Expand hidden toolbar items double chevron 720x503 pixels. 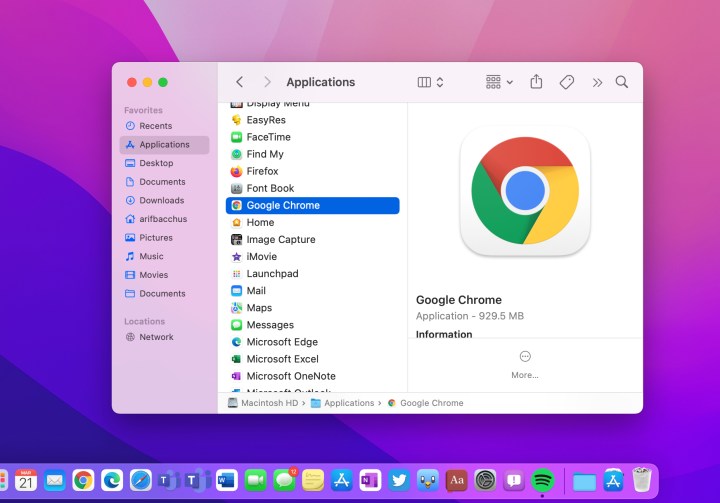tap(597, 83)
